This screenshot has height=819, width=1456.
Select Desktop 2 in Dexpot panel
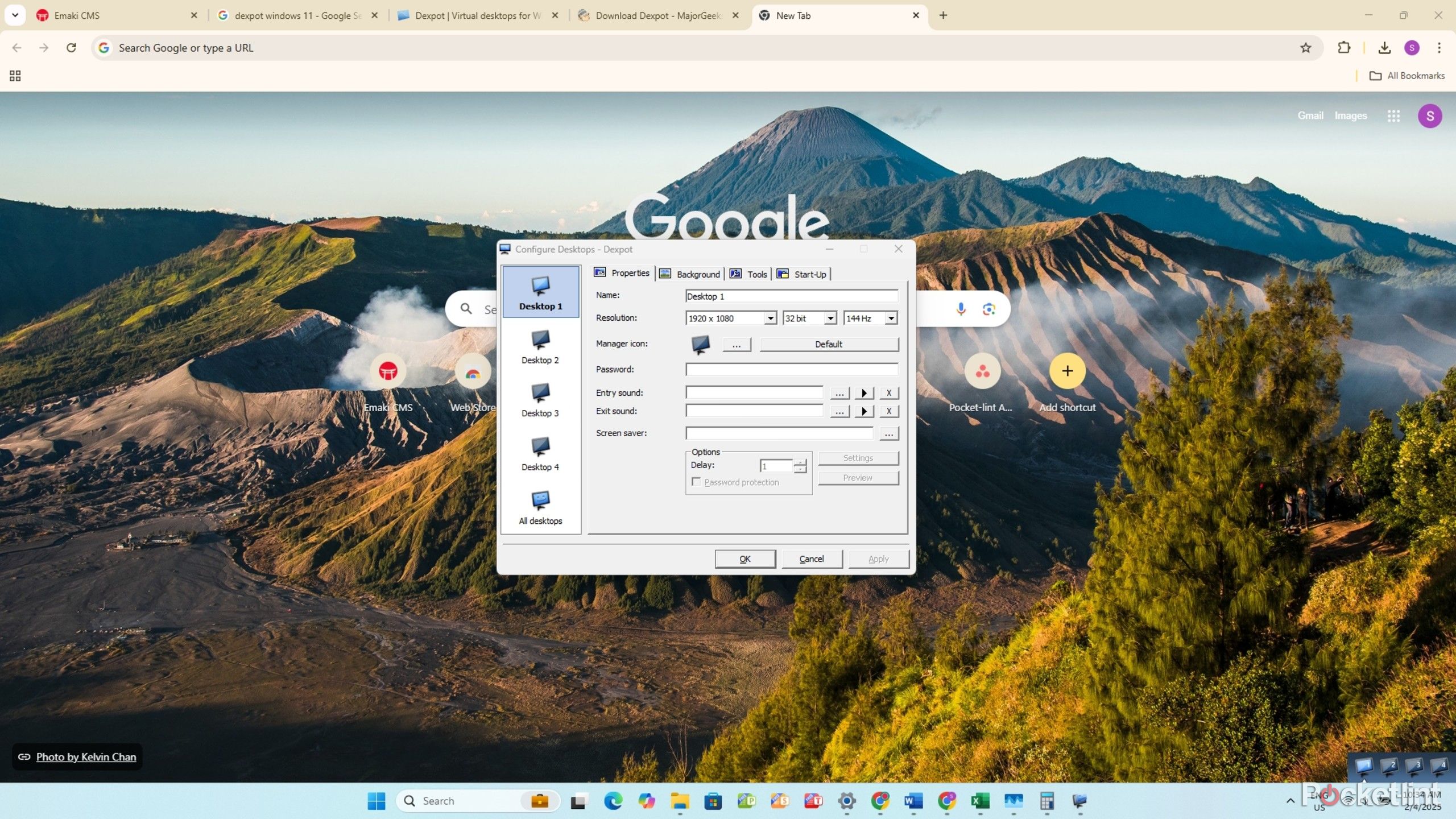[x=541, y=345]
